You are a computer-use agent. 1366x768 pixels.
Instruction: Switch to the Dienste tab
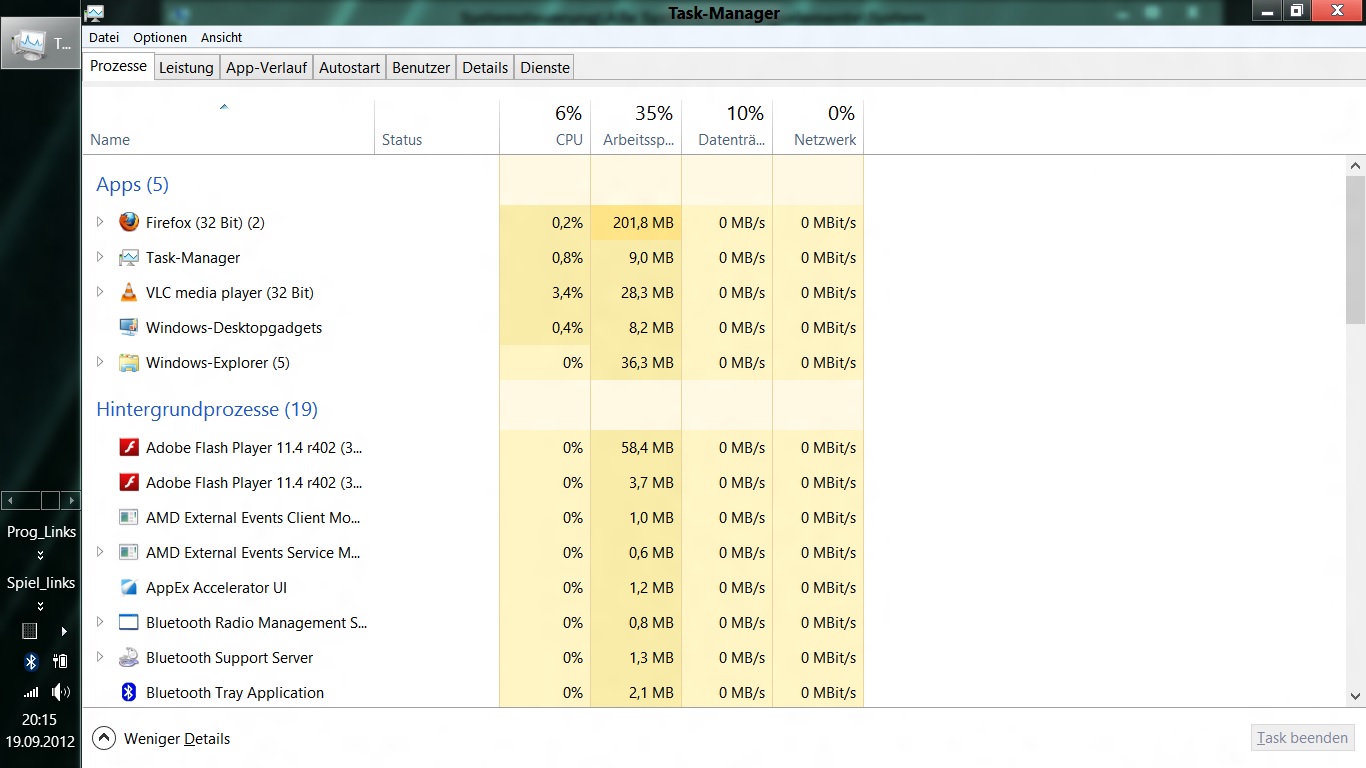(x=545, y=67)
